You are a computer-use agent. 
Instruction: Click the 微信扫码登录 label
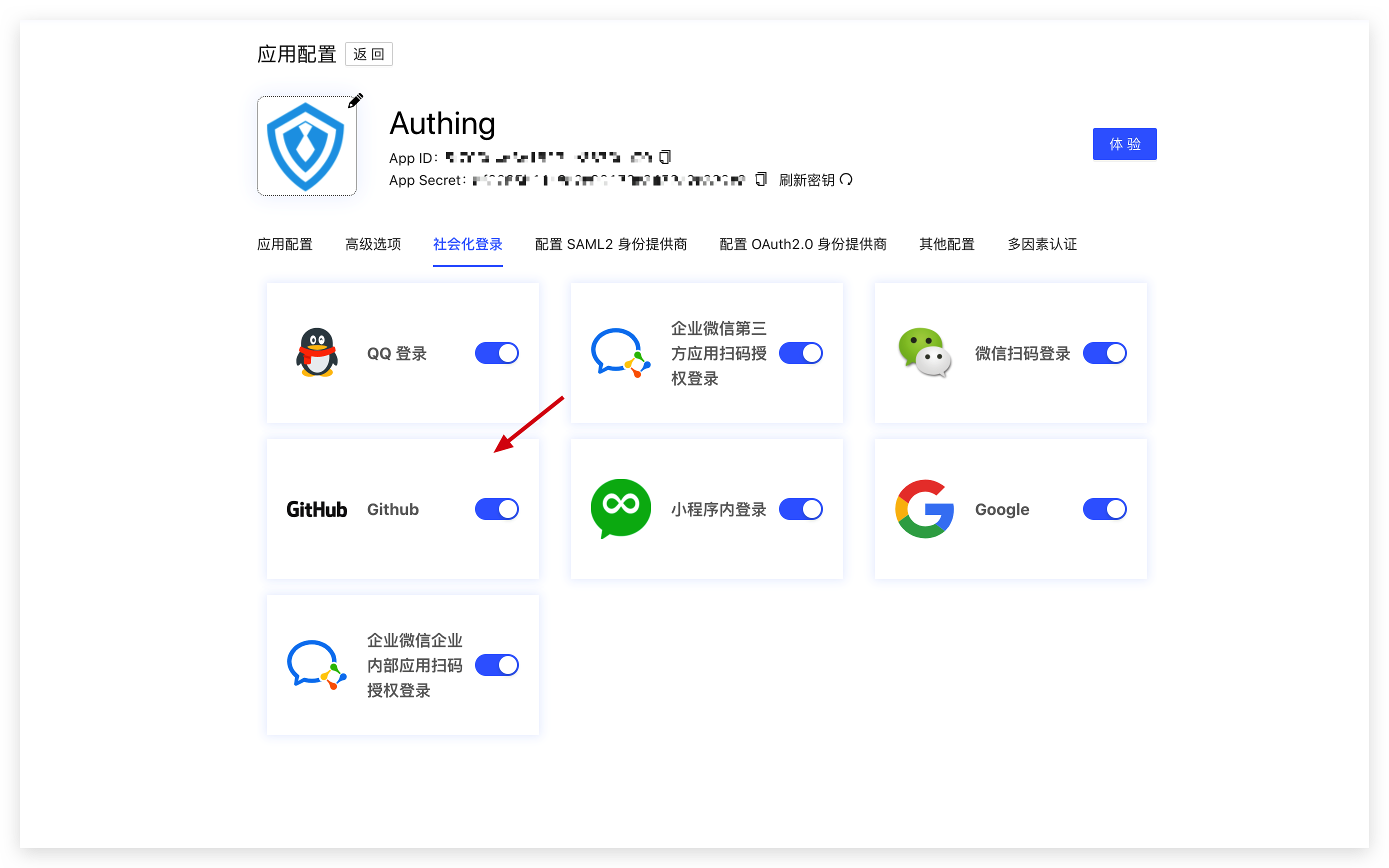[1023, 353]
